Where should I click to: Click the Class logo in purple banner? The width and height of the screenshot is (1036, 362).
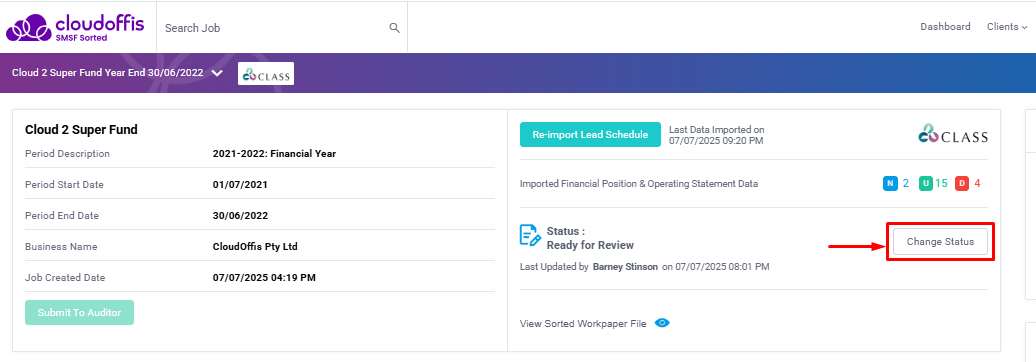pos(266,74)
